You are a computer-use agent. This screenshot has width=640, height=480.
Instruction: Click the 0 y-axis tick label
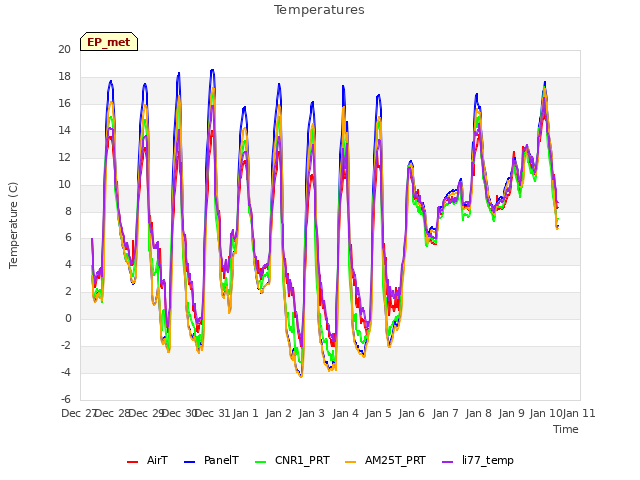pos(68,318)
